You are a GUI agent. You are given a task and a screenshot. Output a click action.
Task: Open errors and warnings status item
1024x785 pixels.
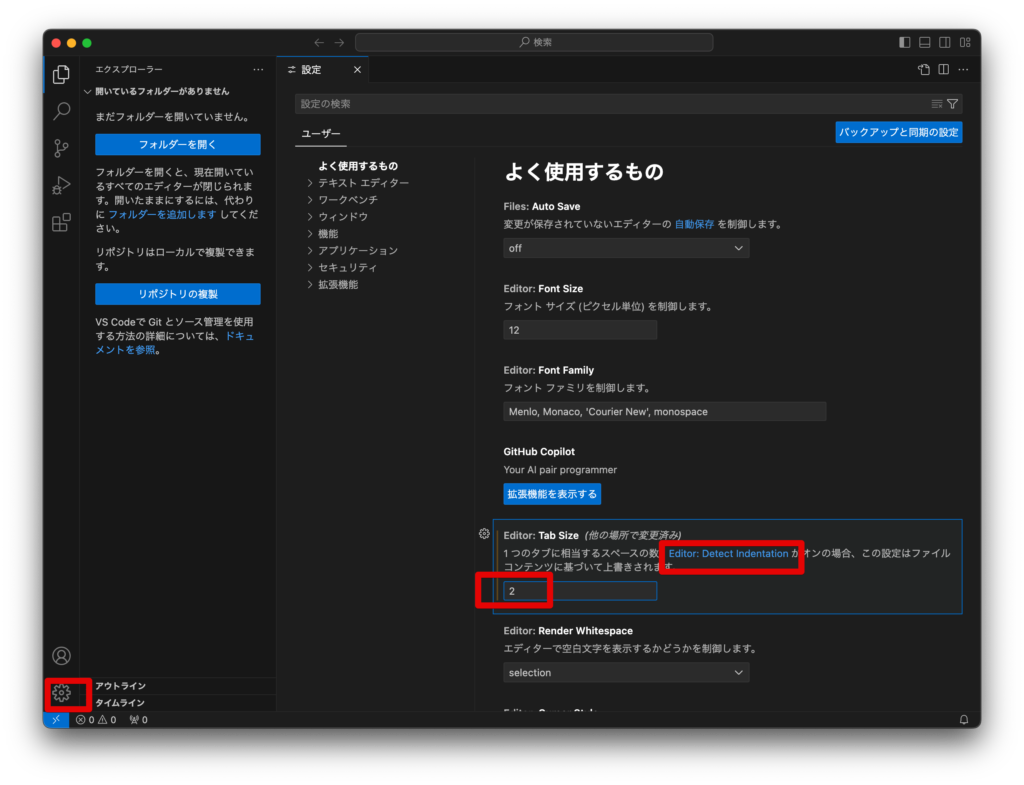point(95,720)
